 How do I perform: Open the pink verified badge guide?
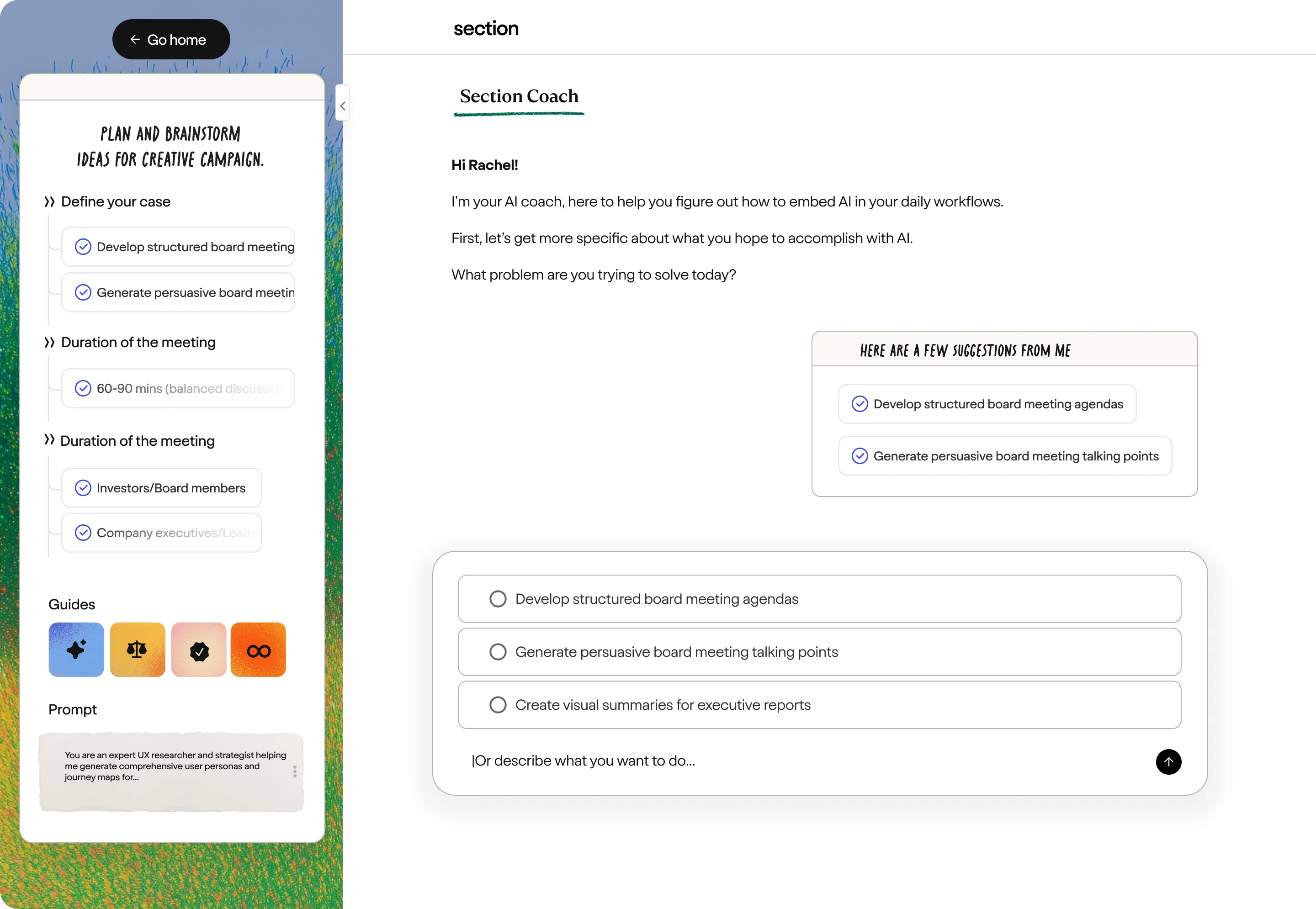199,649
